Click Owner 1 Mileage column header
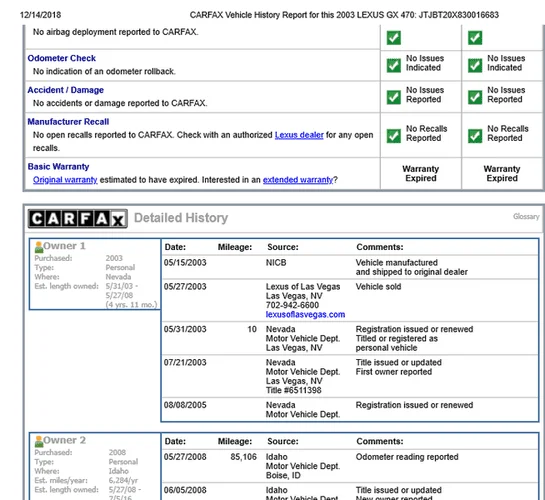Image resolution: width=545 pixels, height=500 pixels. [235, 247]
